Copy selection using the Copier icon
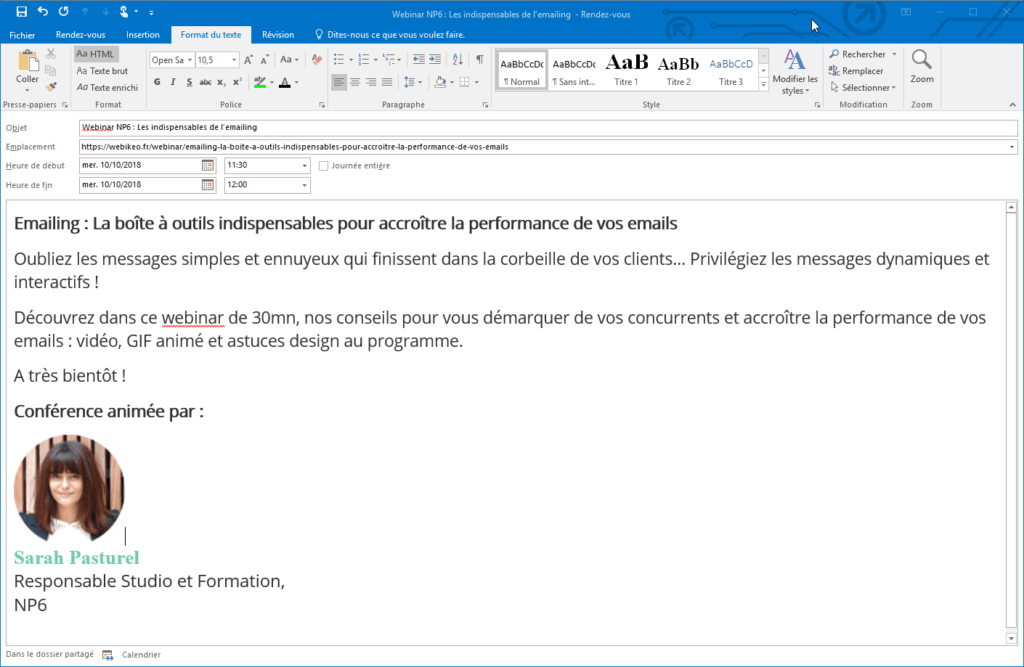 51,71
